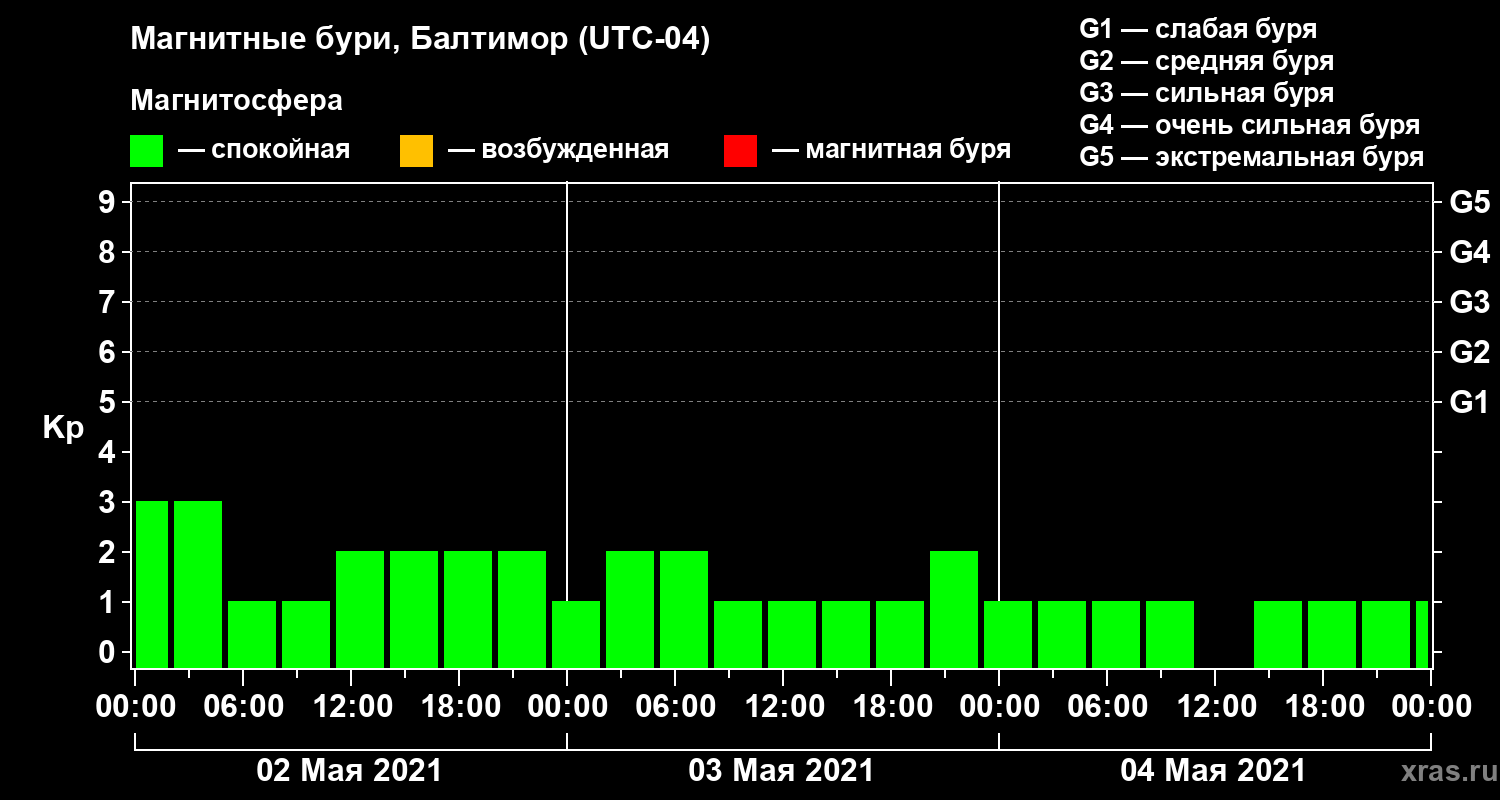Click 'G2 — средняя буря' legend line
The image size is (1500, 800).
tap(1207, 61)
